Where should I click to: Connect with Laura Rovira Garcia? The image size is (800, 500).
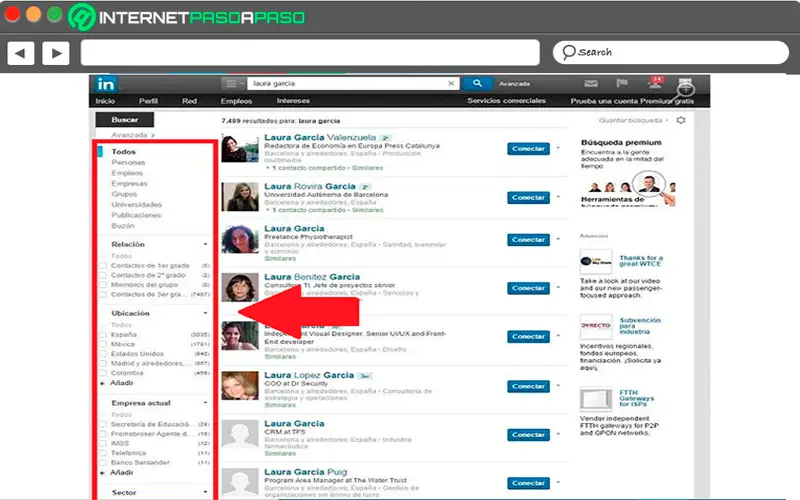(x=529, y=197)
